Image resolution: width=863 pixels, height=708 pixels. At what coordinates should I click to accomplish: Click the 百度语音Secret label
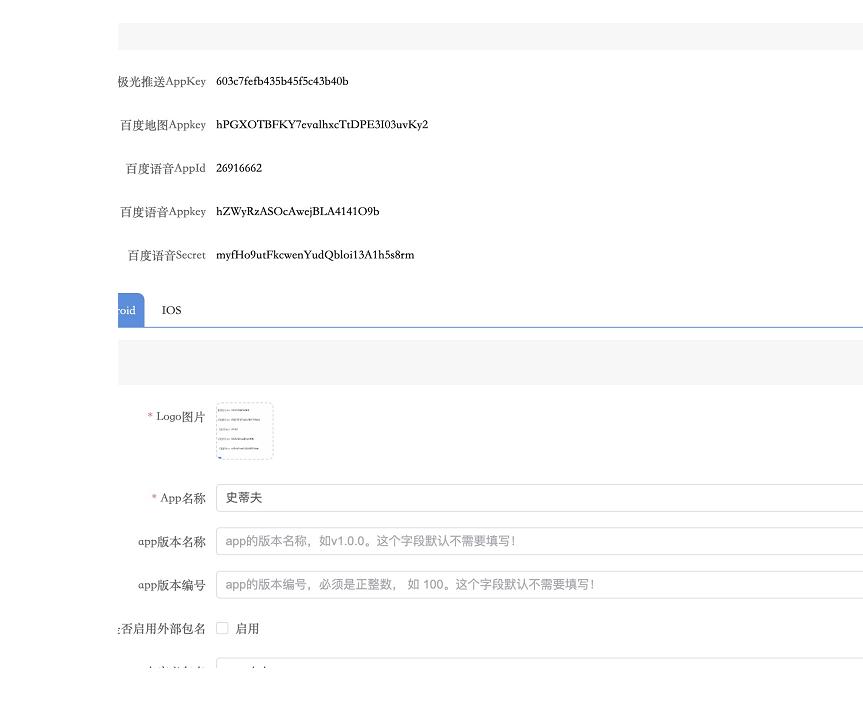[167, 255]
